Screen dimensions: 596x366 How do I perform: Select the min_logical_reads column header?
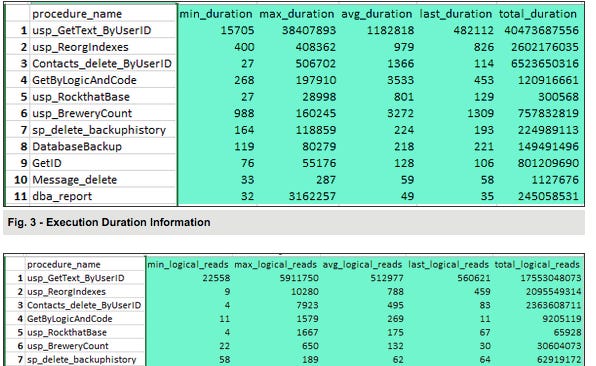(188, 265)
